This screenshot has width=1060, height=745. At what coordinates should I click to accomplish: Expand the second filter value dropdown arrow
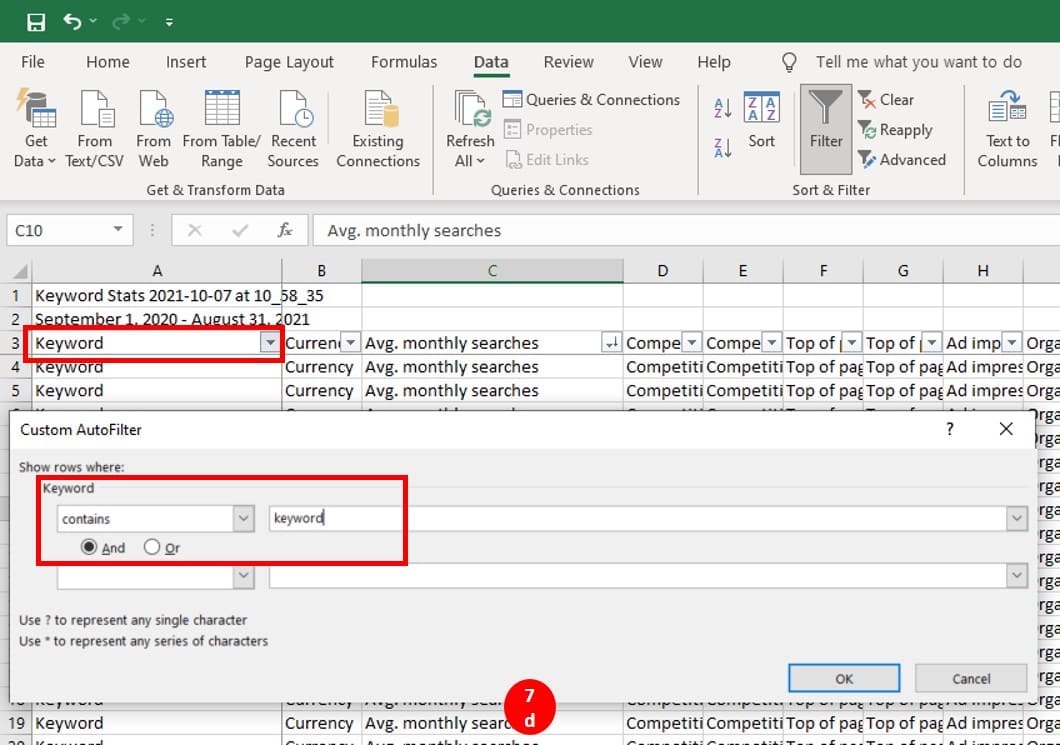(1016, 576)
